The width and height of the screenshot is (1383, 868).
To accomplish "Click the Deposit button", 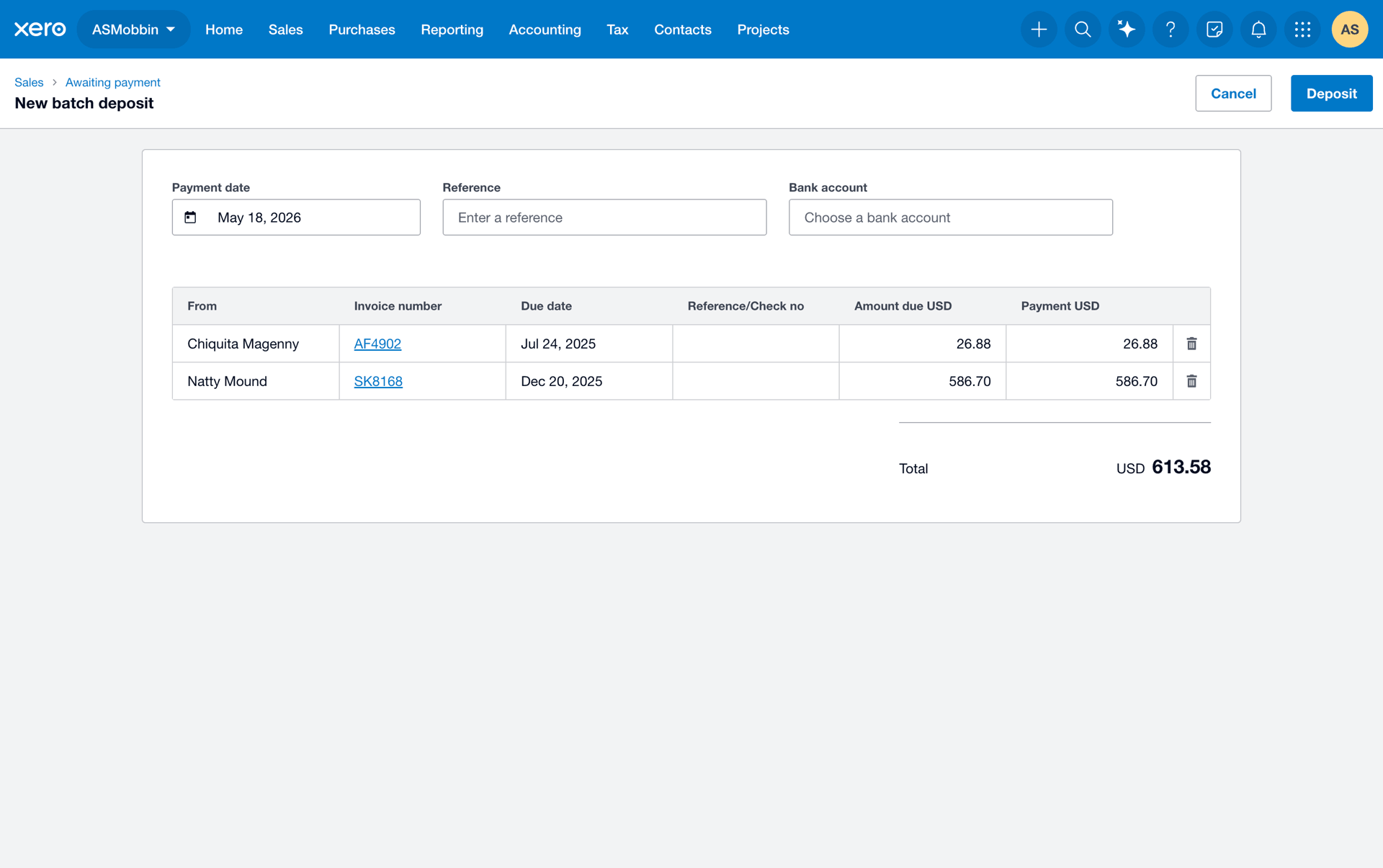I will coord(1331,93).
